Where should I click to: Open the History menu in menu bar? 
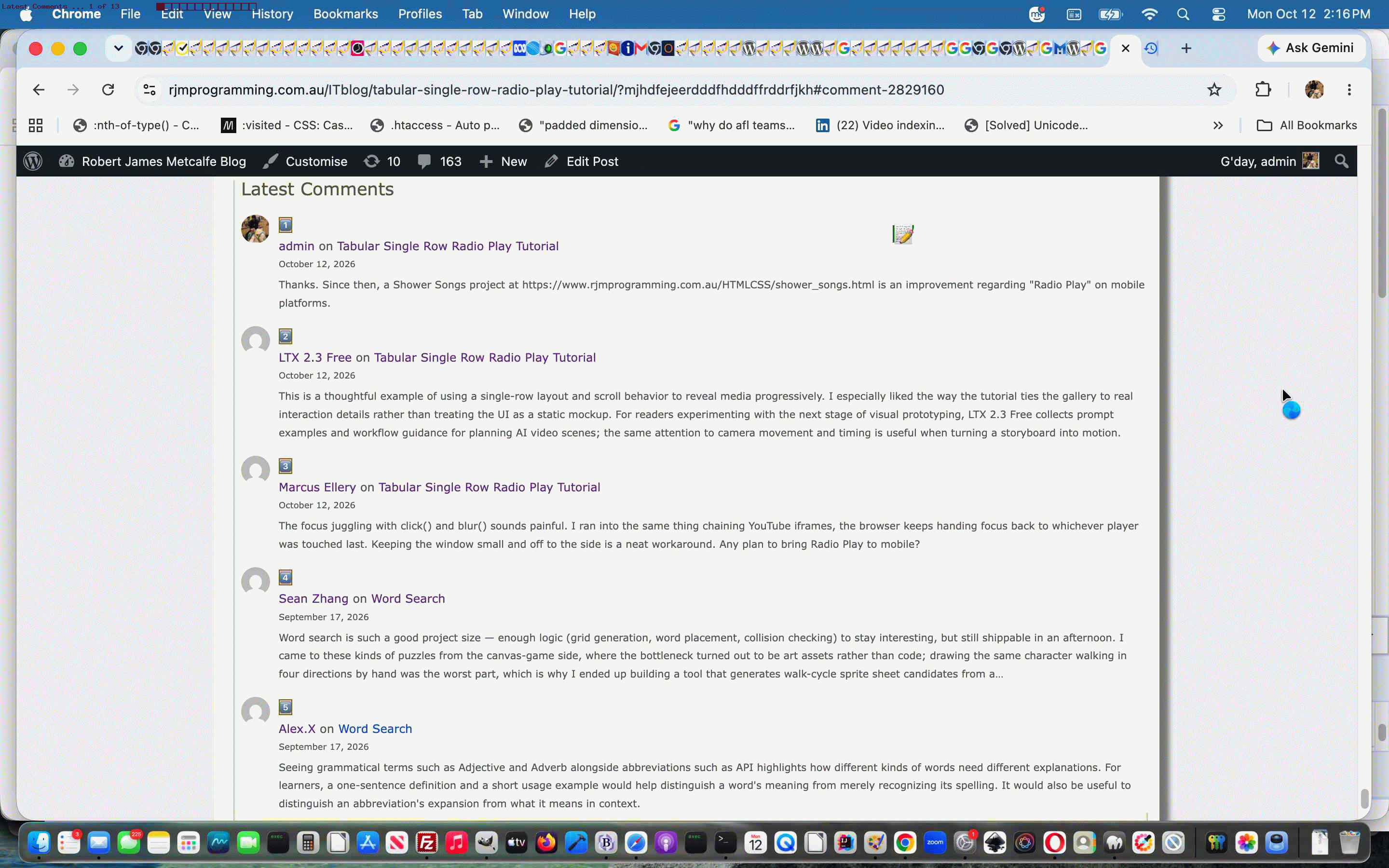tap(272, 14)
